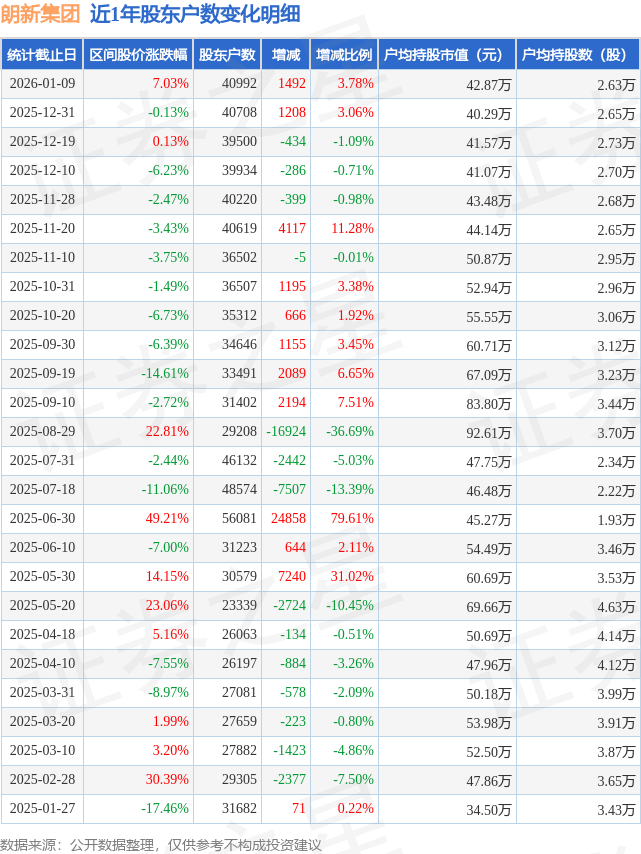Select the 2026-01-09 date cell

click(x=42, y=84)
